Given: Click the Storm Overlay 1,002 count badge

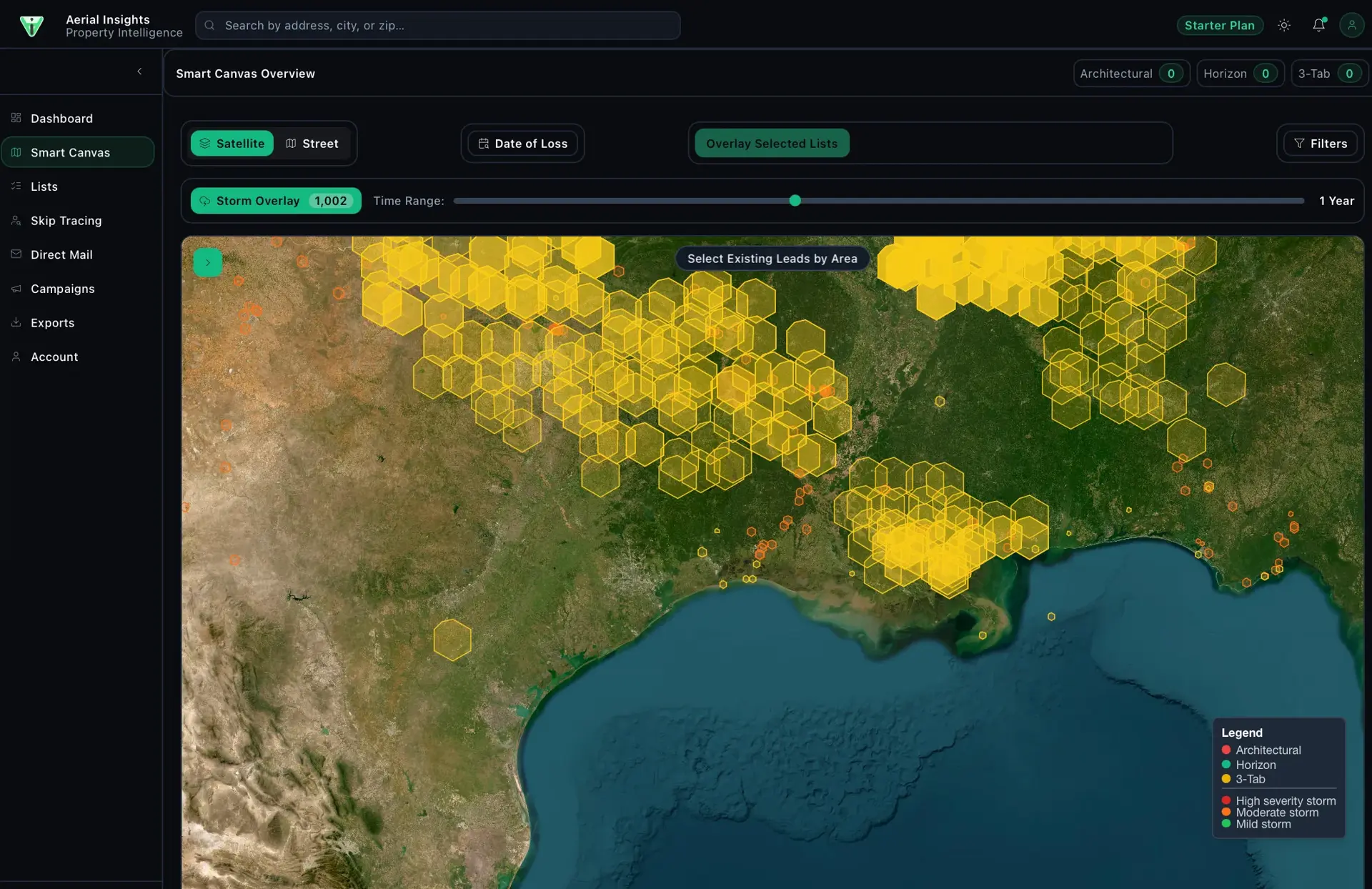Looking at the screenshot, I should [331, 201].
